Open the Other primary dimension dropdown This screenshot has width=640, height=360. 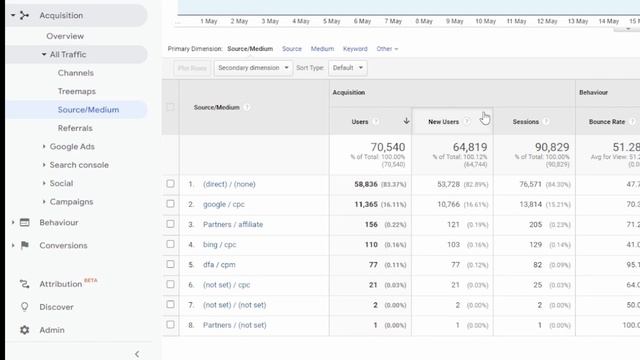[x=387, y=49]
